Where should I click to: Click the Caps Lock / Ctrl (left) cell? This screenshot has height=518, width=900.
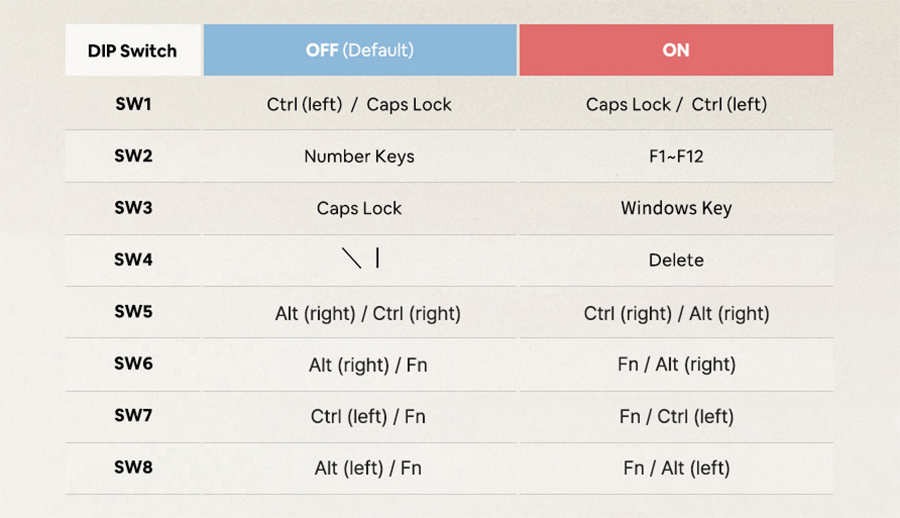[x=676, y=105]
